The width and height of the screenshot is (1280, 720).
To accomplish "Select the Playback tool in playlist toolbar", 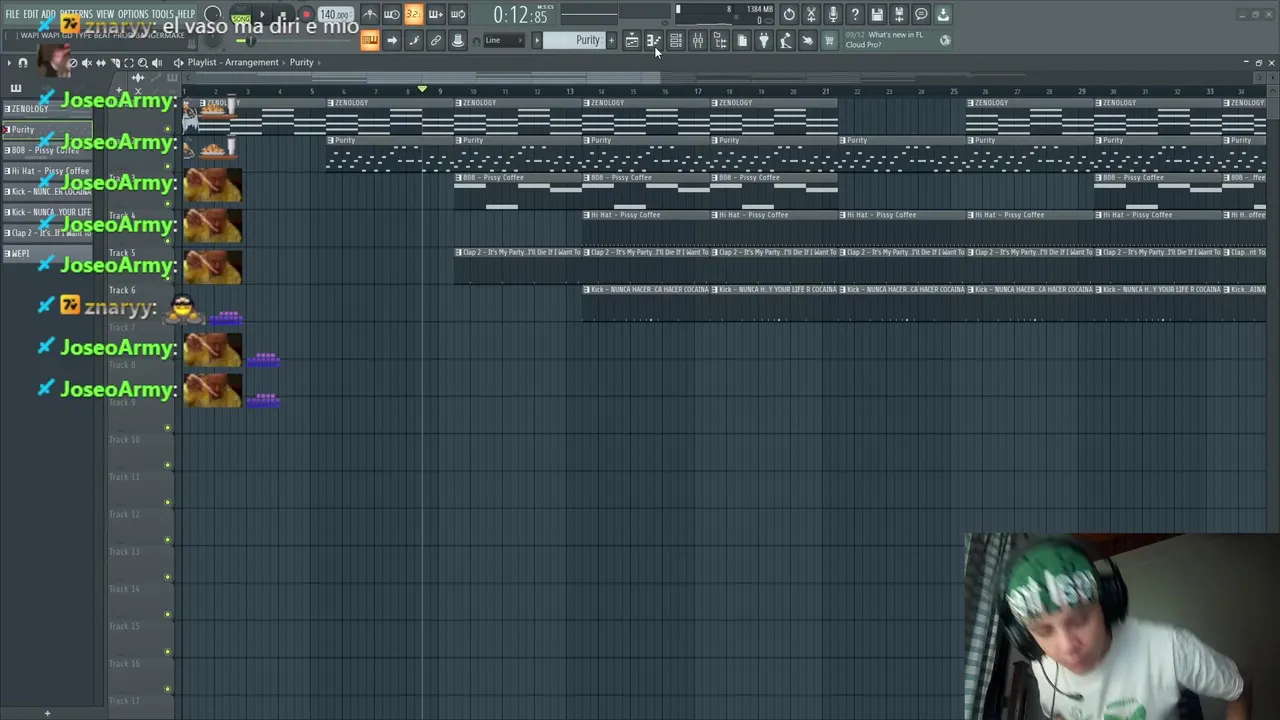I will point(157,62).
